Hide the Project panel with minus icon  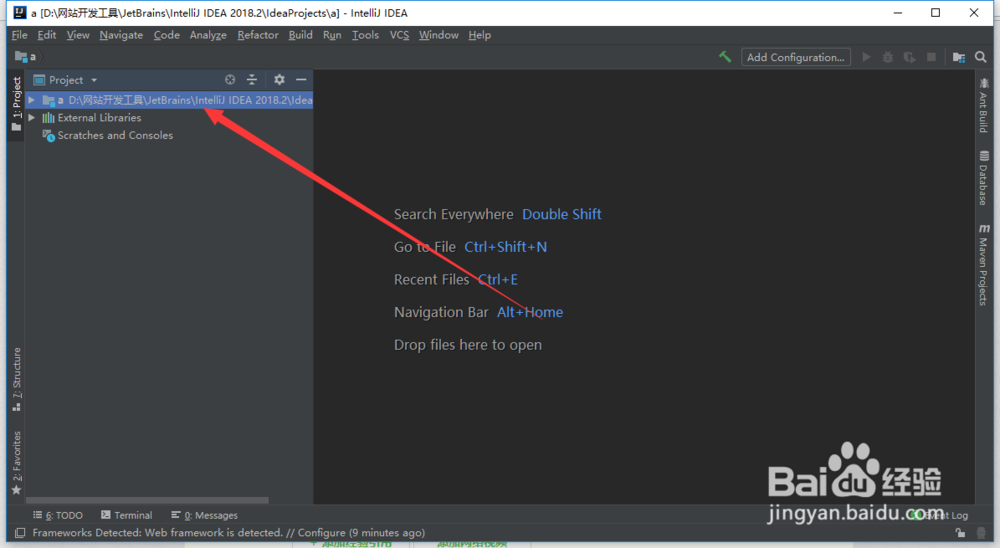point(301,79)
